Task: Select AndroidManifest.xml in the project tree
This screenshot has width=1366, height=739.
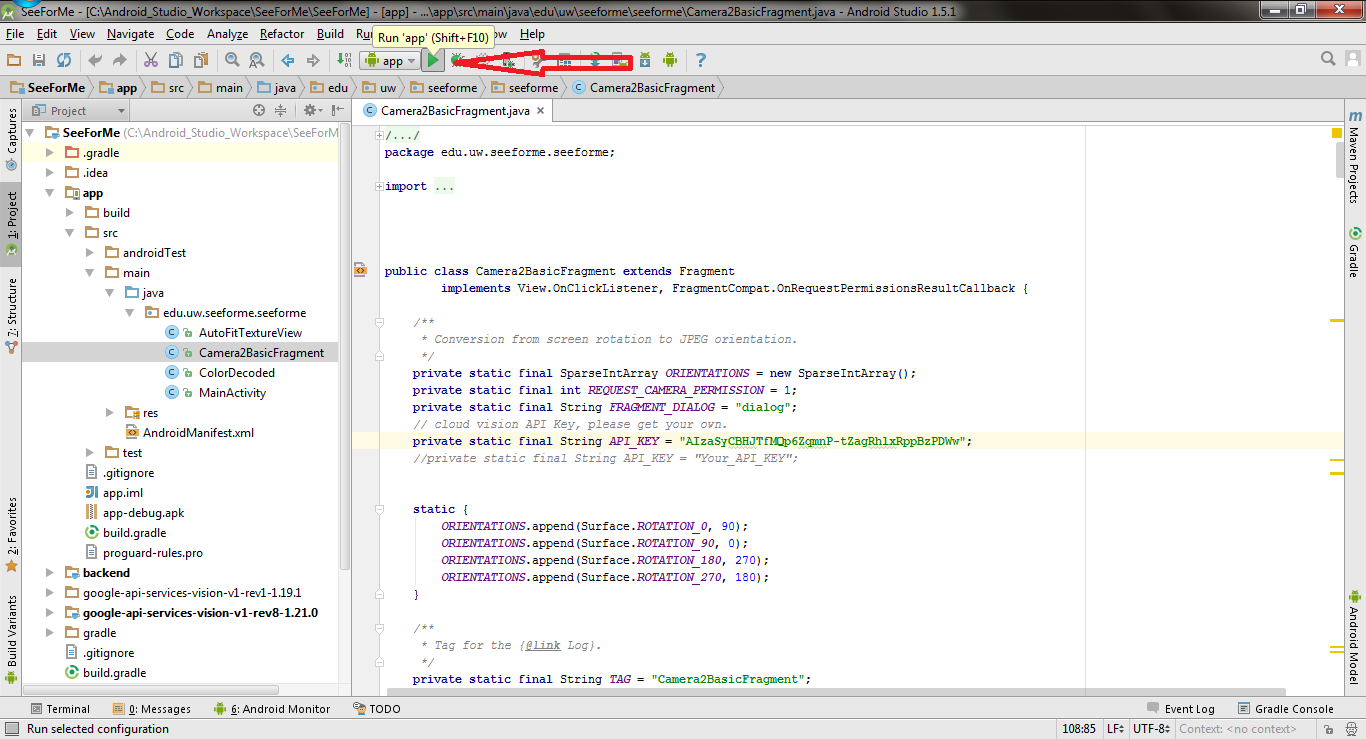Action: 198,433
